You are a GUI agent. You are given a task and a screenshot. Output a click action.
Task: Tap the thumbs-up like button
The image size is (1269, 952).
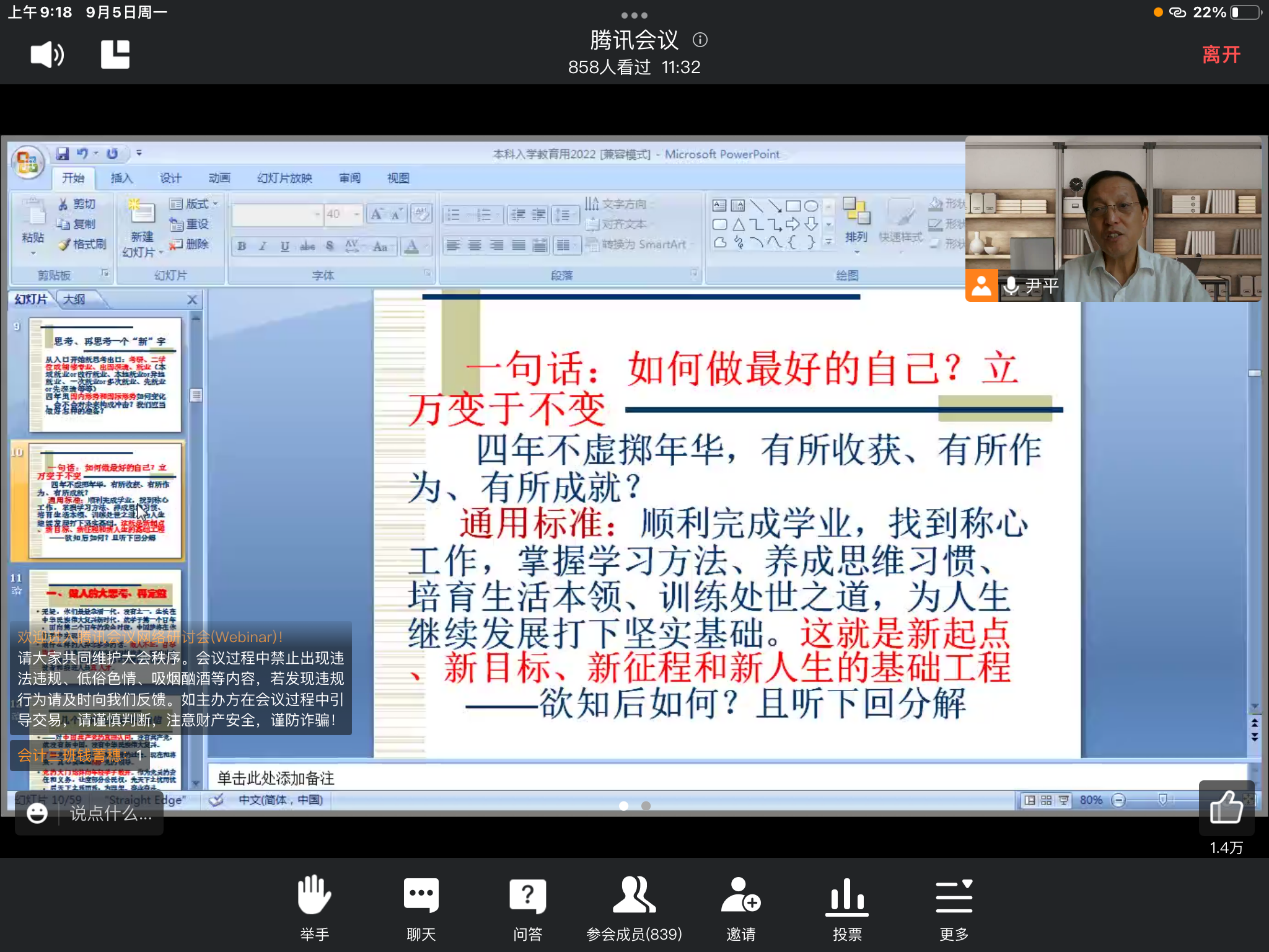coord(1226,808)
